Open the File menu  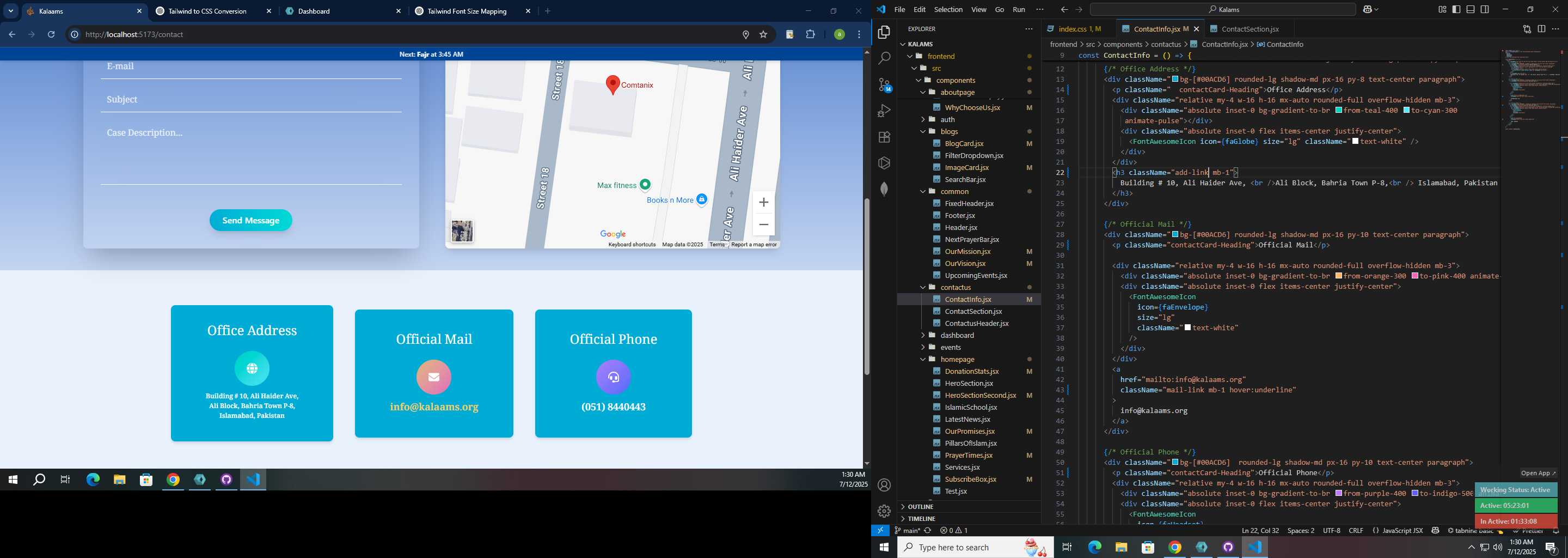click(x=899, y=9)
